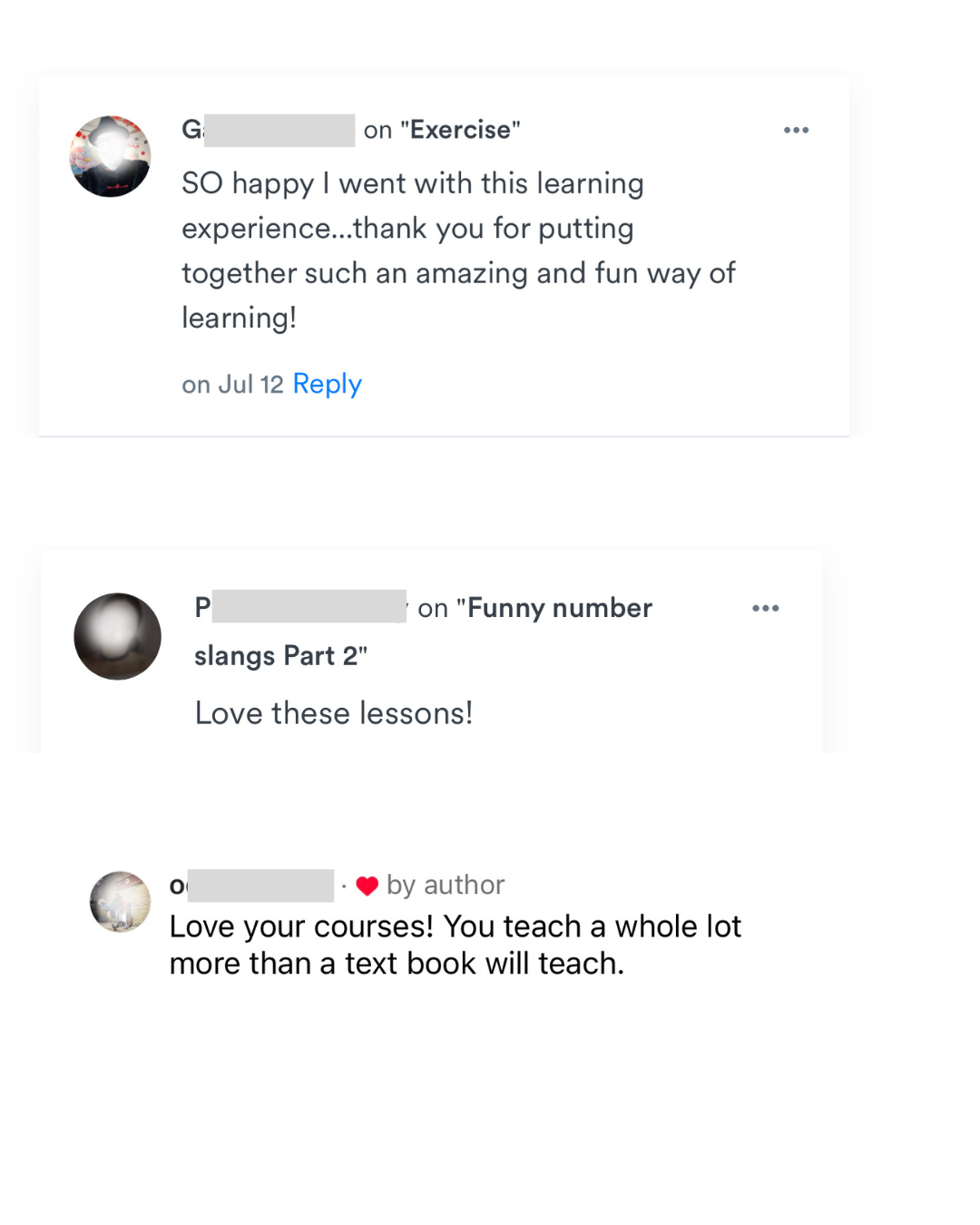Screen dimensions: 980x1225
Task: Open more options on "Funny number slangs" comment
Action: click(x=765, y=608)
